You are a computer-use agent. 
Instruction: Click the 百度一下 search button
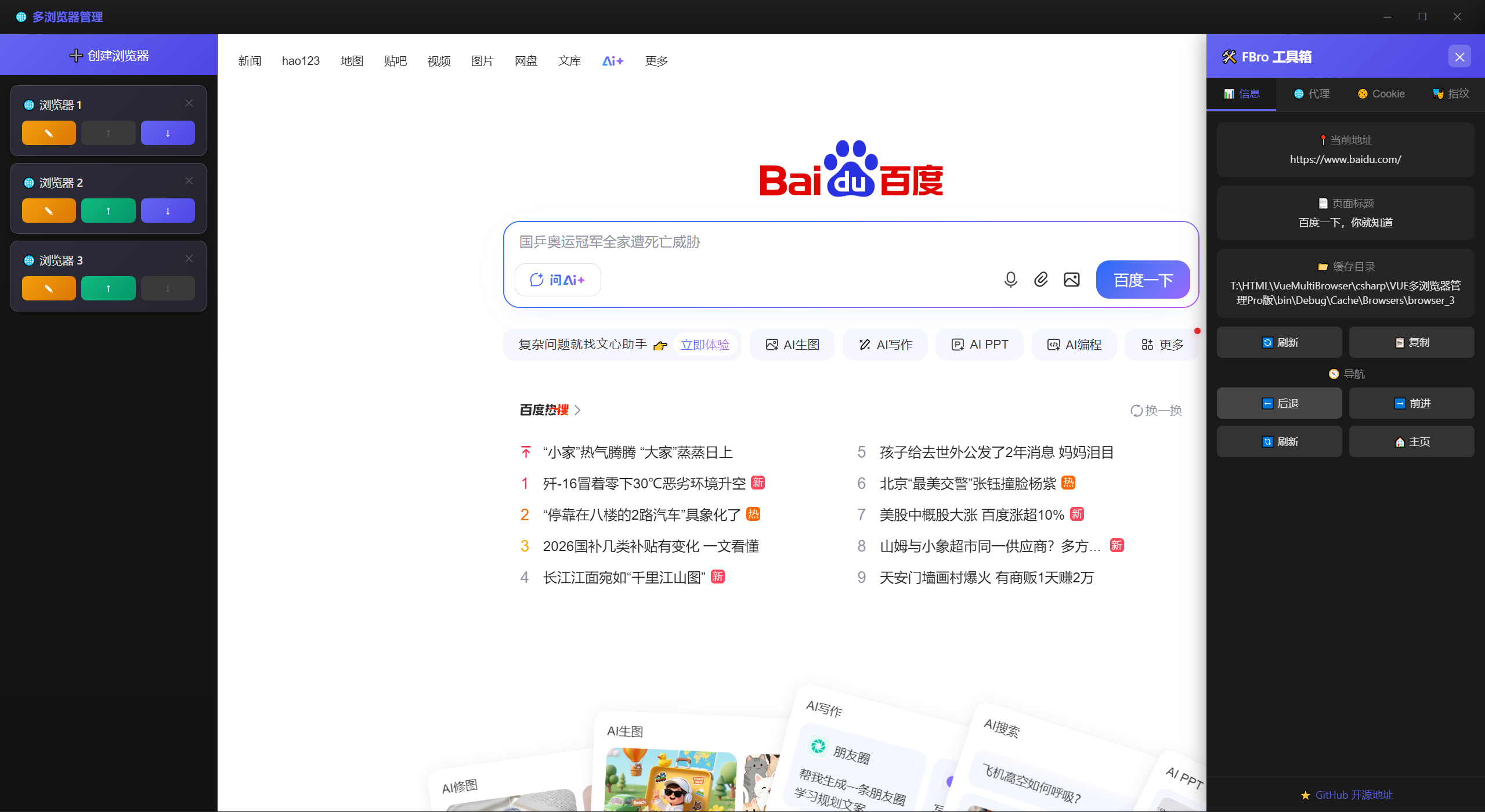[x=1141, y=279]
